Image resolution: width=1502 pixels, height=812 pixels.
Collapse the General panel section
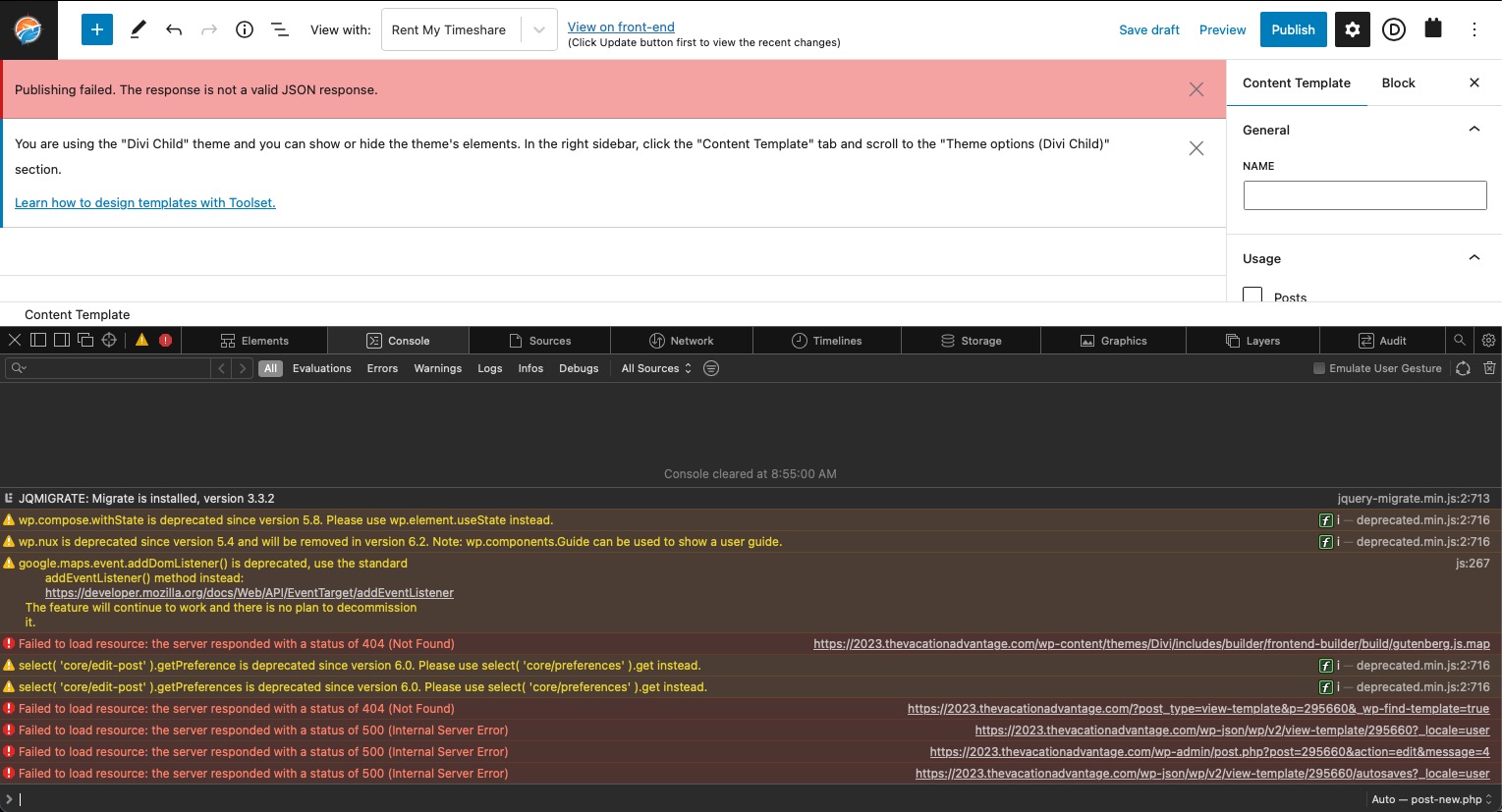[1474, 130]
